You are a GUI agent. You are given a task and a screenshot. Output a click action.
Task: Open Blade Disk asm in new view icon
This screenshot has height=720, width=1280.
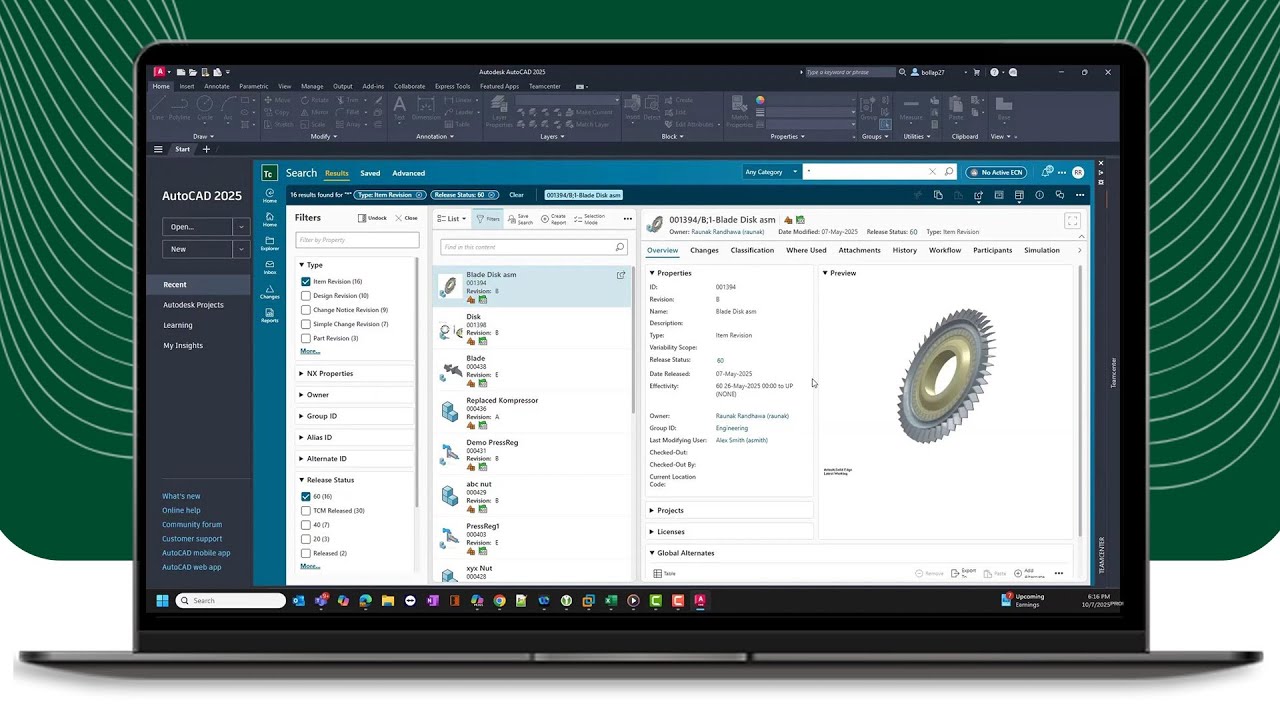coord(621,275)
